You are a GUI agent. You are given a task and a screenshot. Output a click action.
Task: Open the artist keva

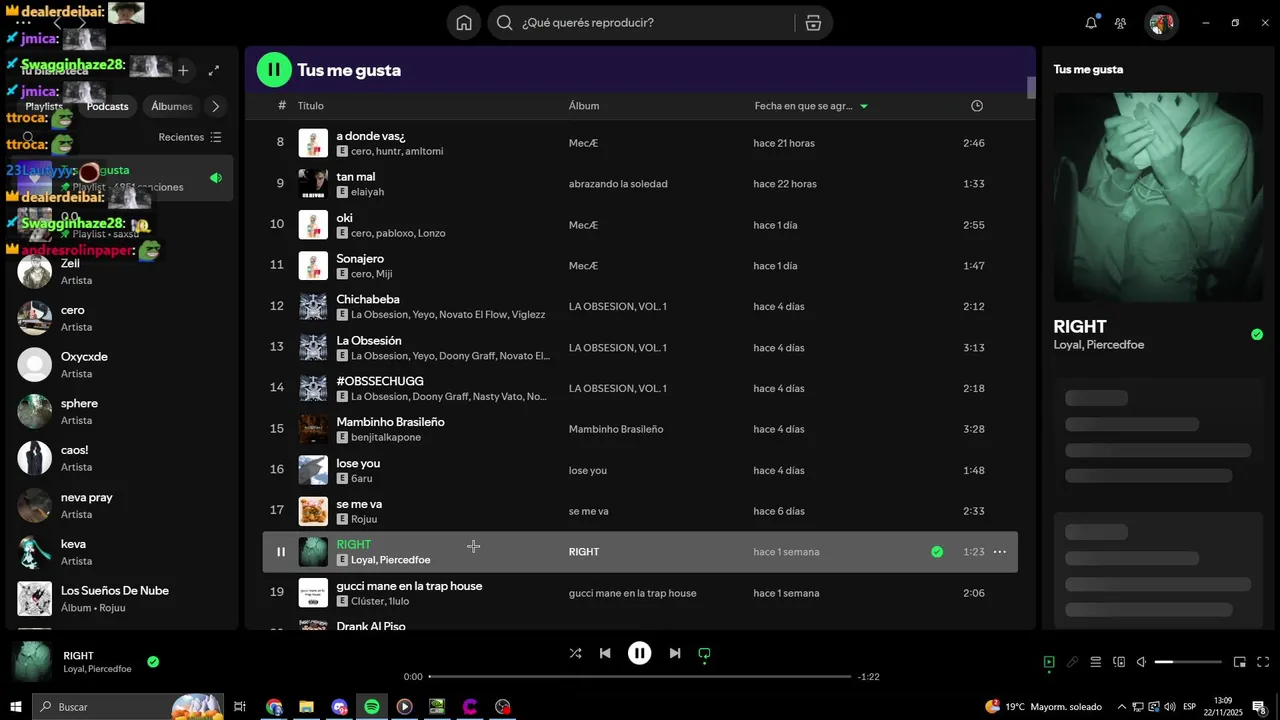(x=124, y=552)
